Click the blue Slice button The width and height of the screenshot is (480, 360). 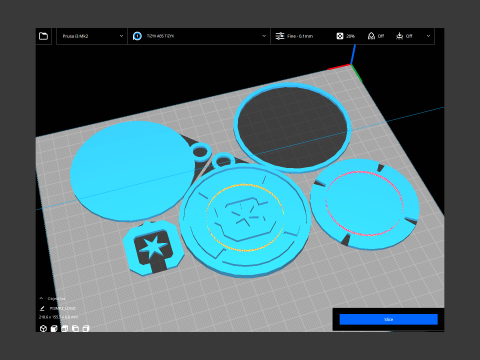point(389,319)
